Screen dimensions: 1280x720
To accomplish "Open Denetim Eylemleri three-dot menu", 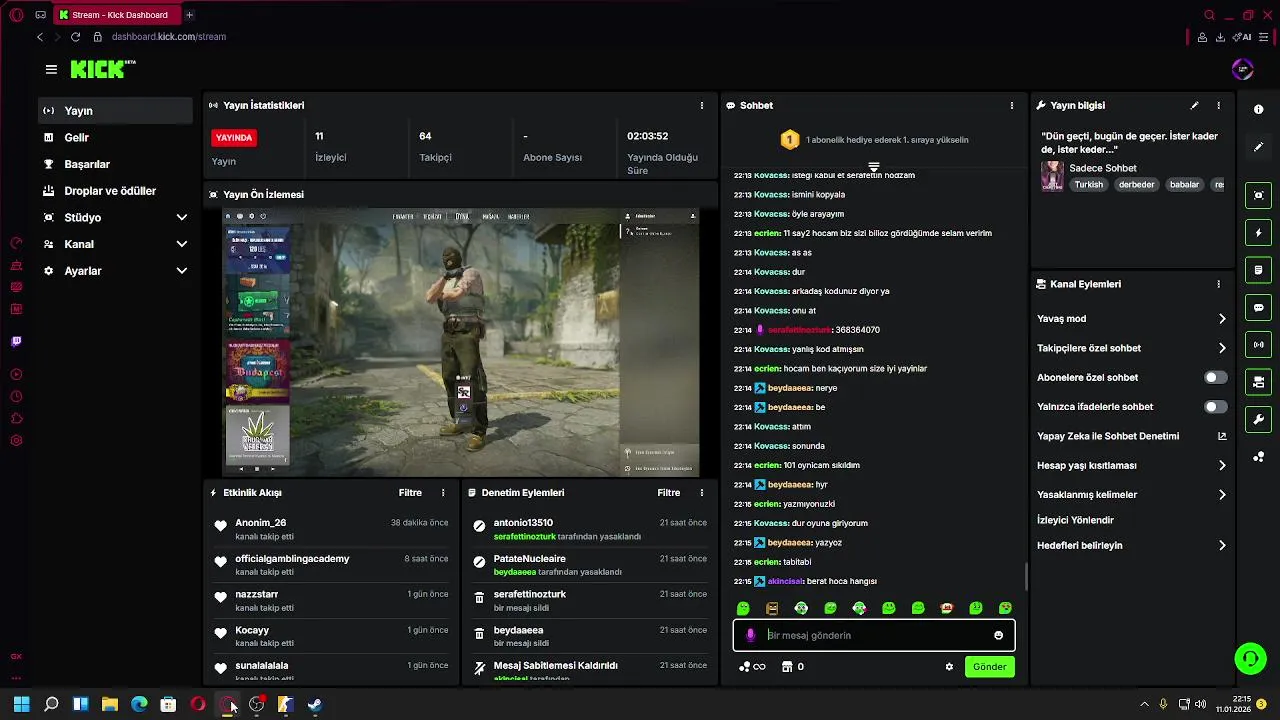I will 701,493.
